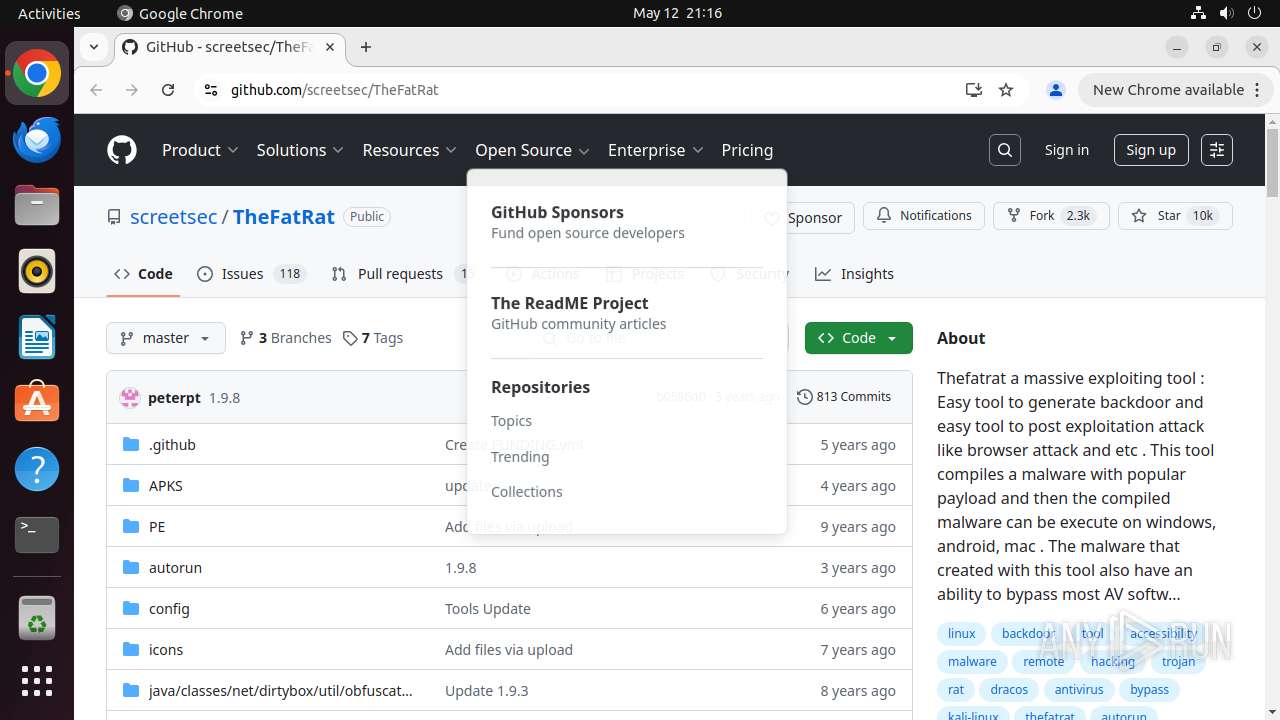Open a new tab with the plus icon
The height and width of the screenshot is (720, 1280).
(x=366, y=47)
